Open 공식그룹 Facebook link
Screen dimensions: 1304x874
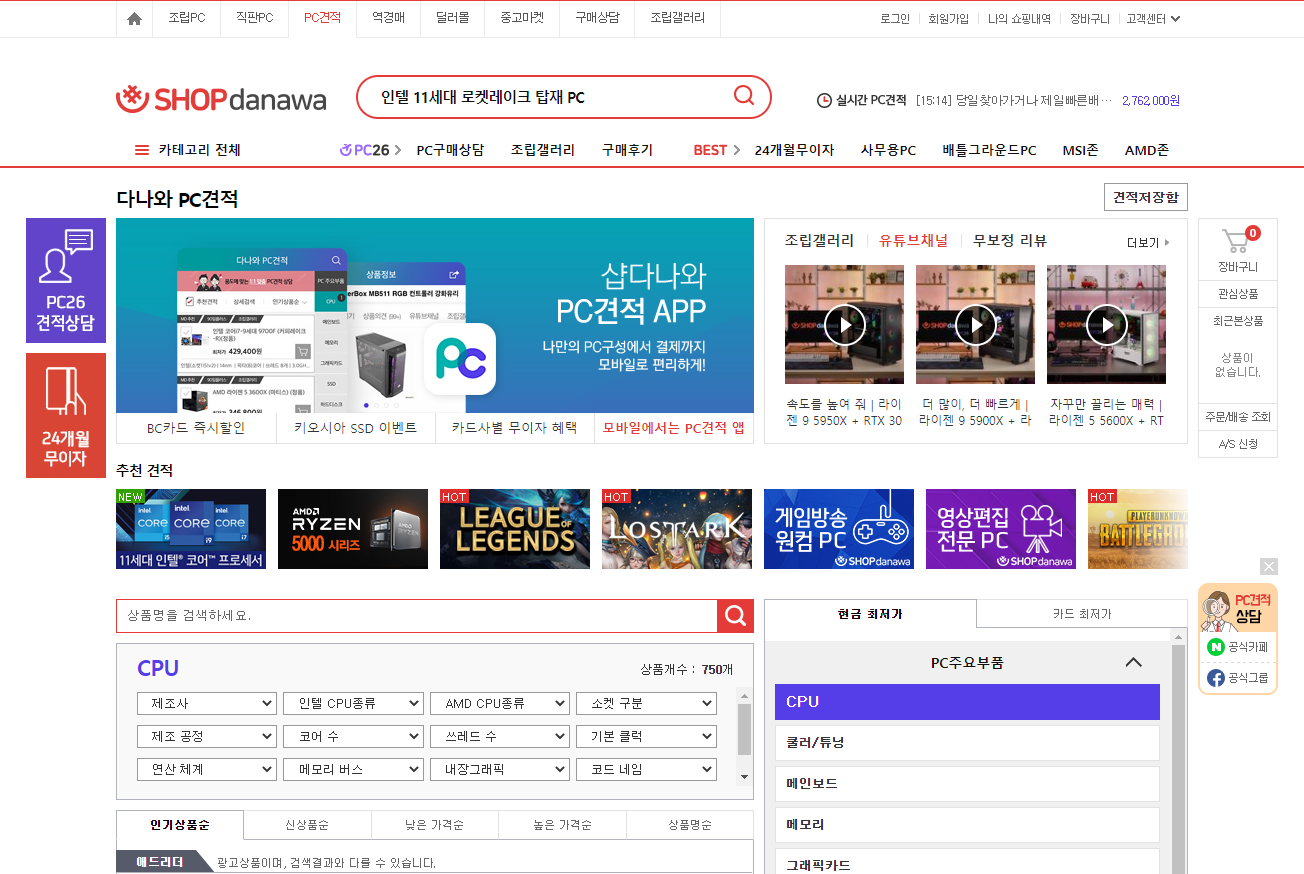(1238, 678)
